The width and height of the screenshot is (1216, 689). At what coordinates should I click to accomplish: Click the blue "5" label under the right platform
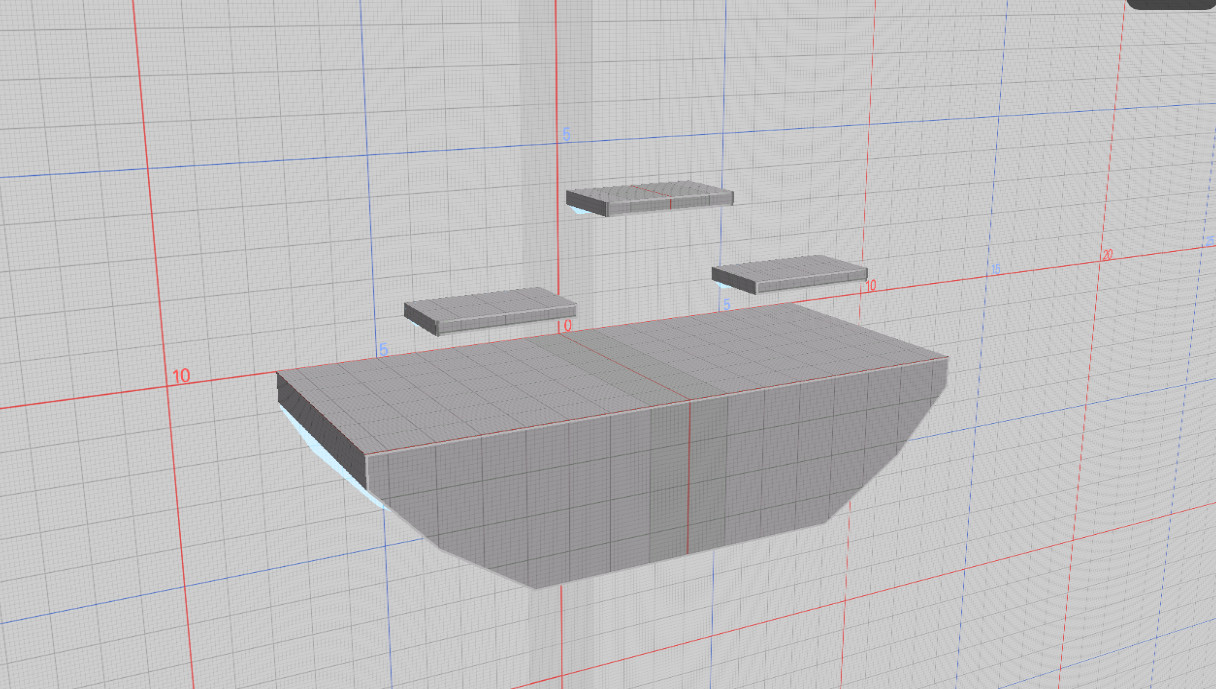click(727, 303)
